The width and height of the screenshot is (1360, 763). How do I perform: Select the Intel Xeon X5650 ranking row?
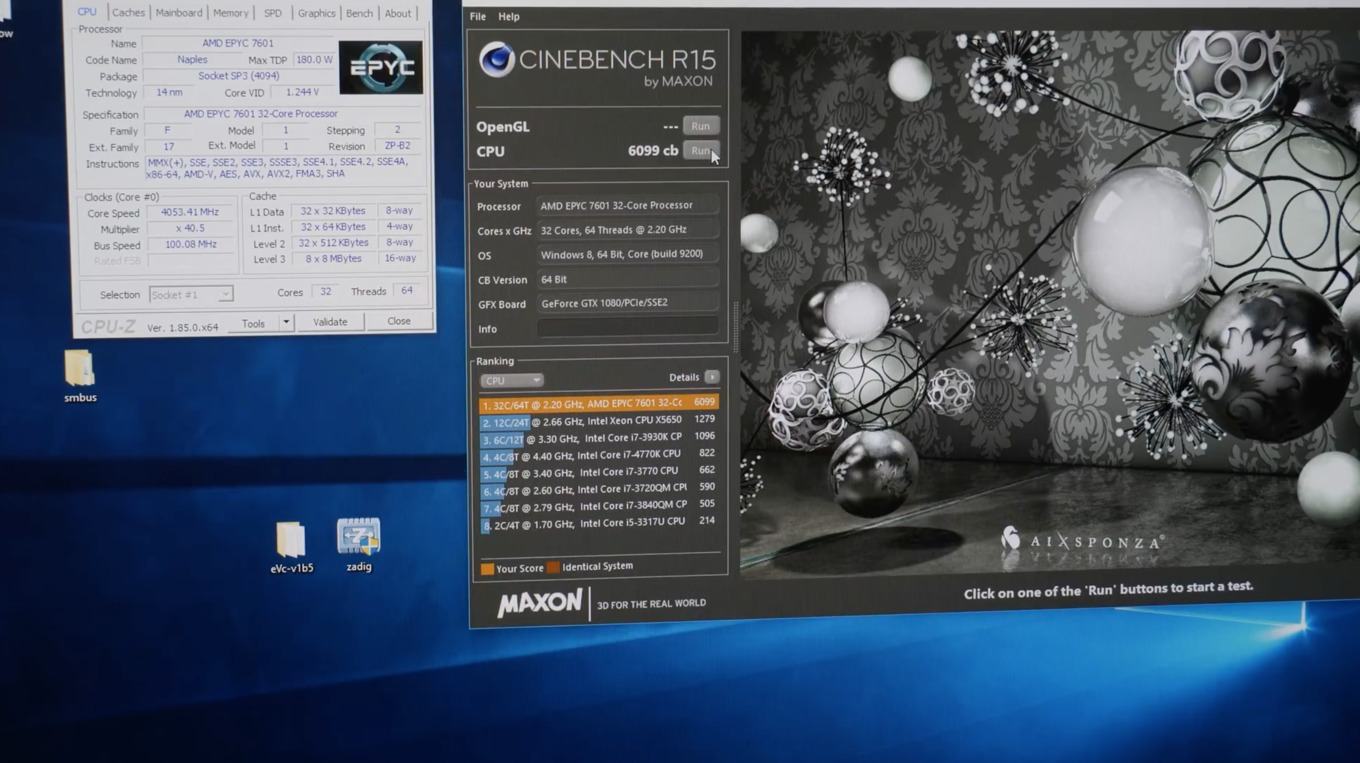599,421
